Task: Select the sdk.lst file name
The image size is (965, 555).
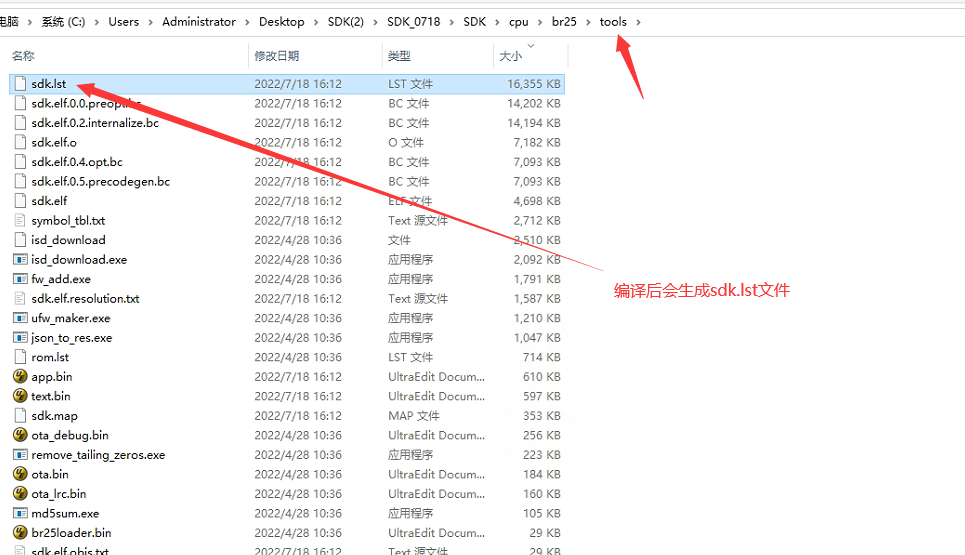Action: (x=49, y=84)
